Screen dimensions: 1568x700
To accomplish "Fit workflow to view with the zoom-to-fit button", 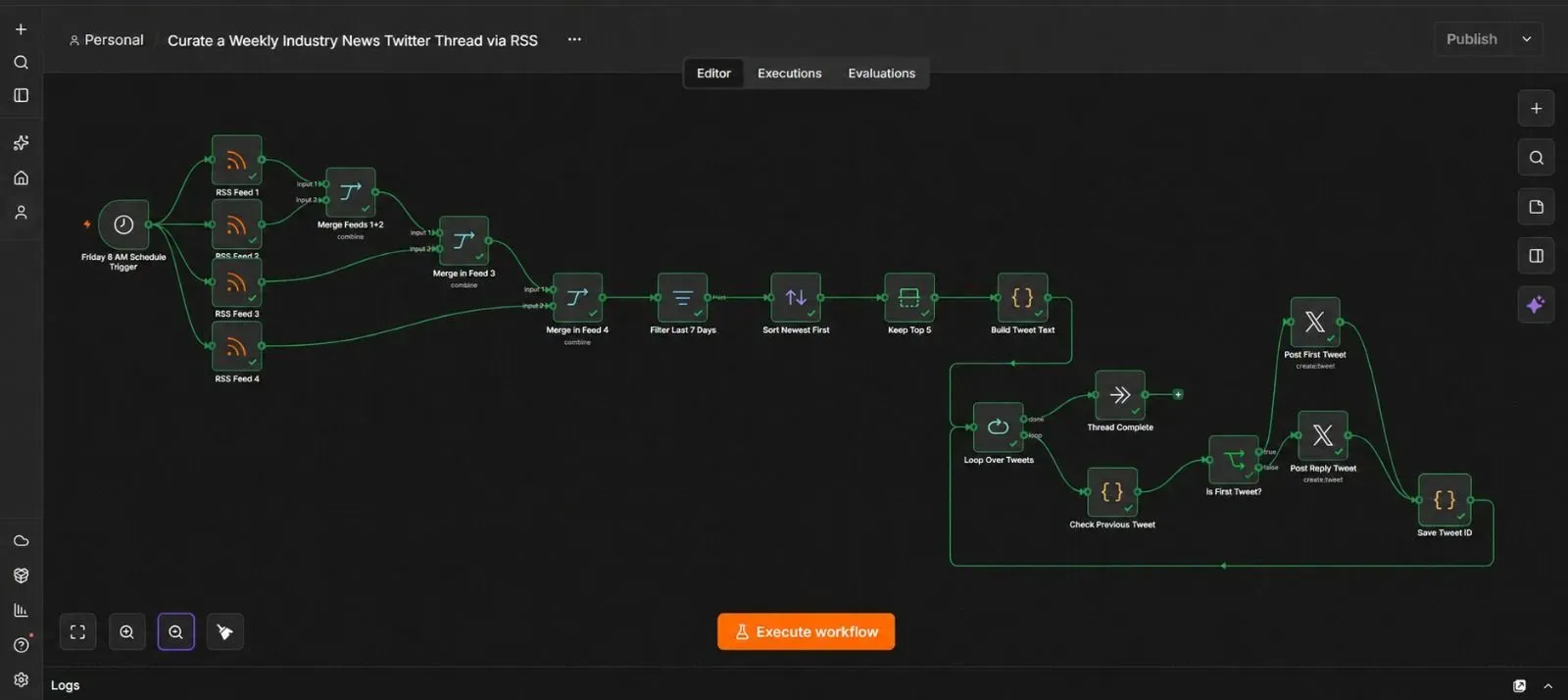I will [77, 632].
